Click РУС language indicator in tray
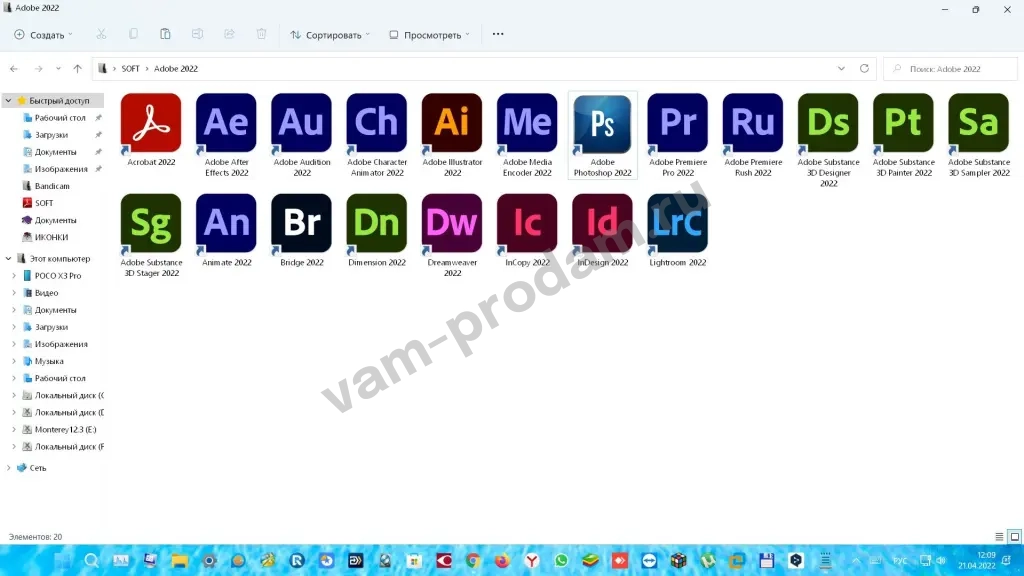The image size is (1024, 576). [x=900, y=560]
